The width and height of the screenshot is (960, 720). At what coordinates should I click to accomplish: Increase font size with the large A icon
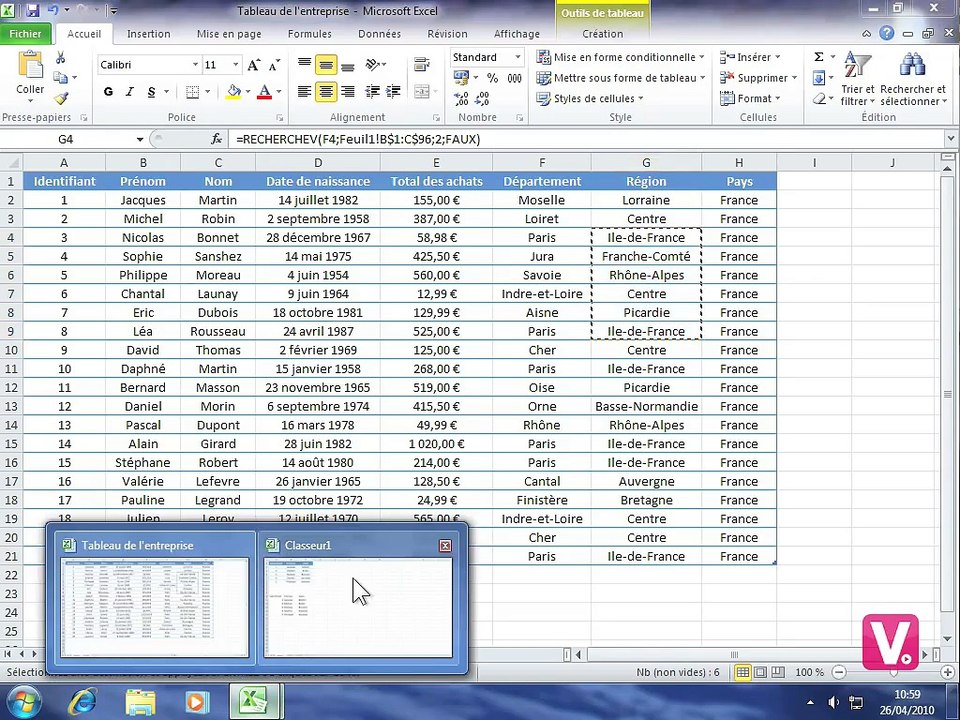pos(253,65)
